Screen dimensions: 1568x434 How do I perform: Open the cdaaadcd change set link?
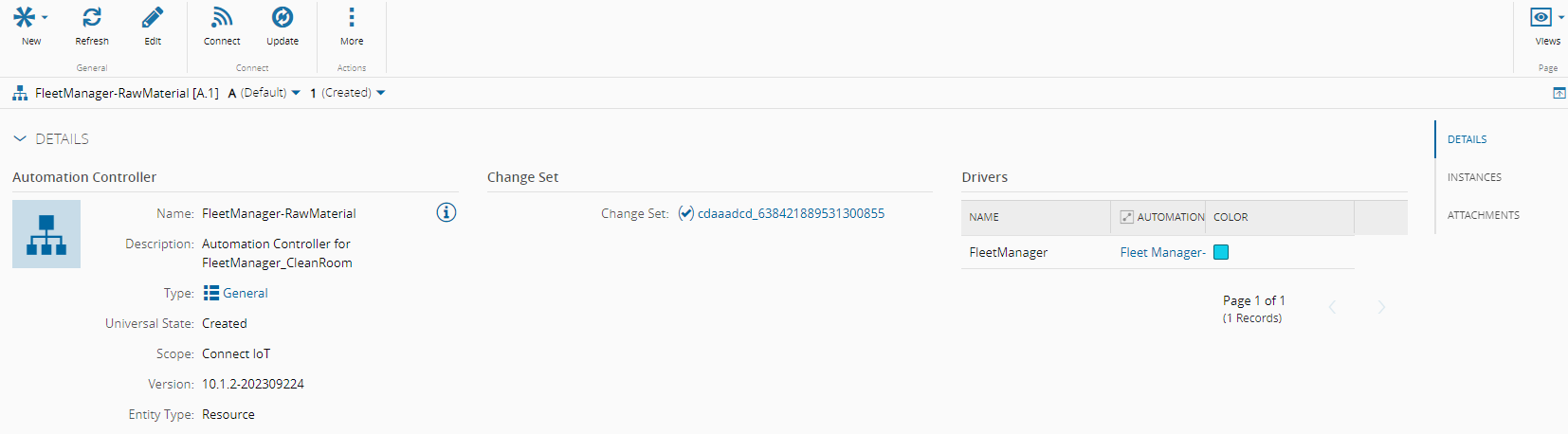[x=791, y=213]
